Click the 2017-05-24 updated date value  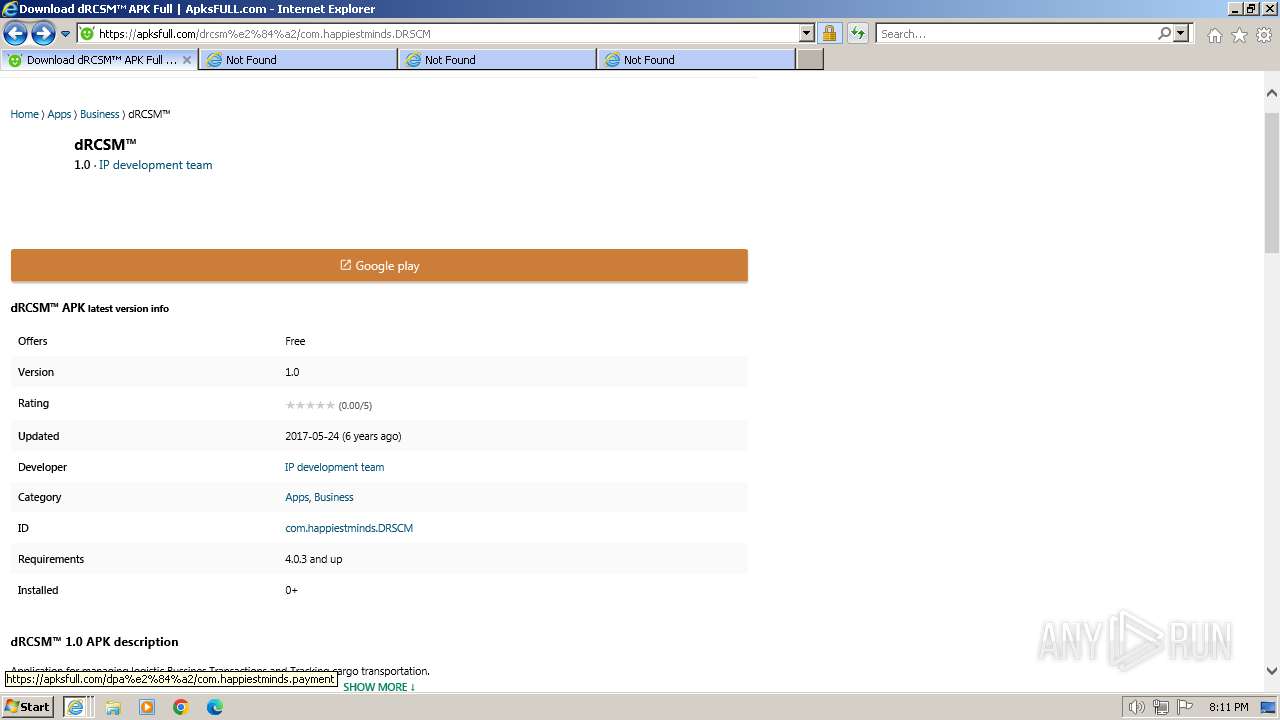[x=343, y=436]
